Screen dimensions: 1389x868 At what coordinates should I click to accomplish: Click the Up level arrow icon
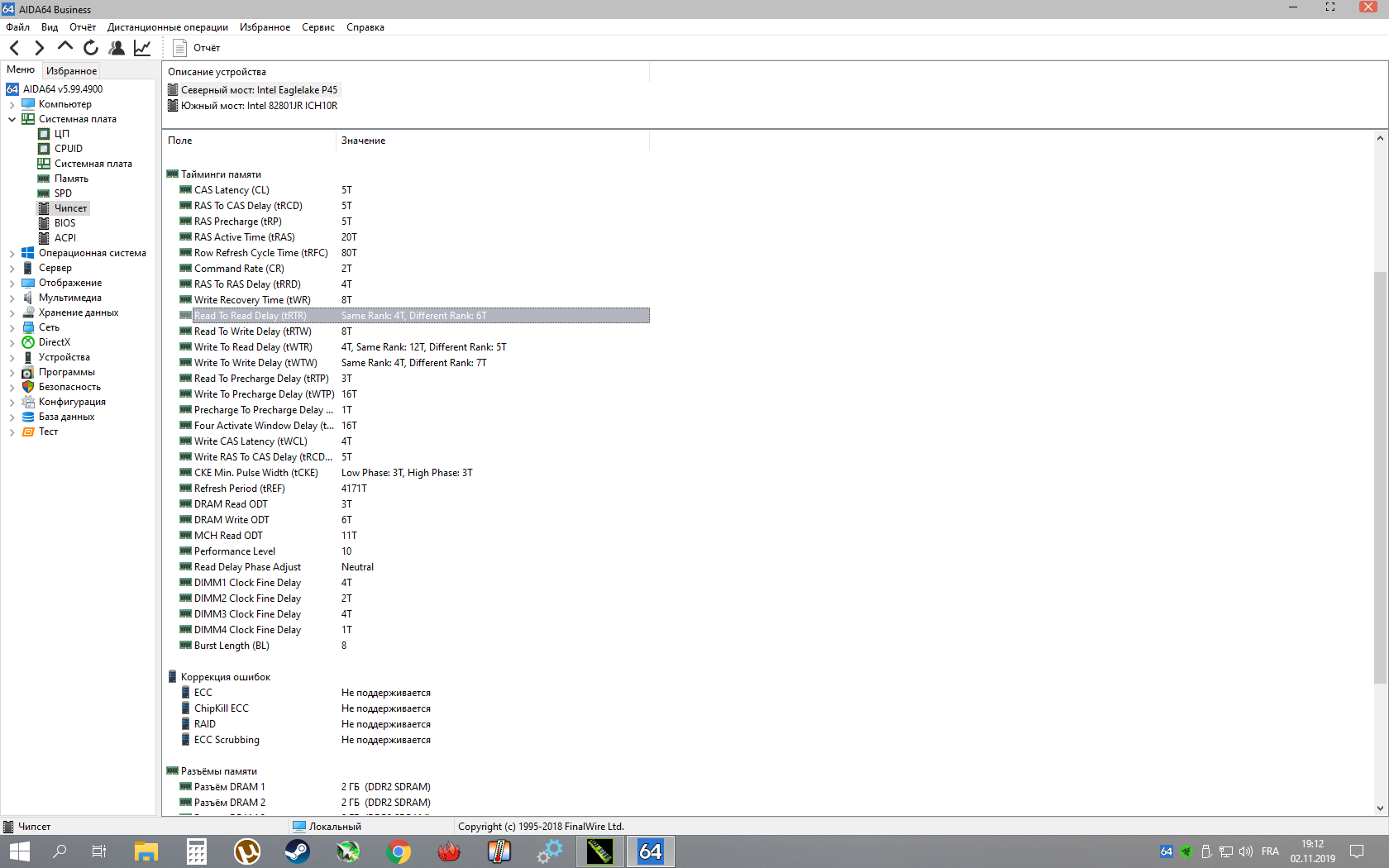pos(64,46)
